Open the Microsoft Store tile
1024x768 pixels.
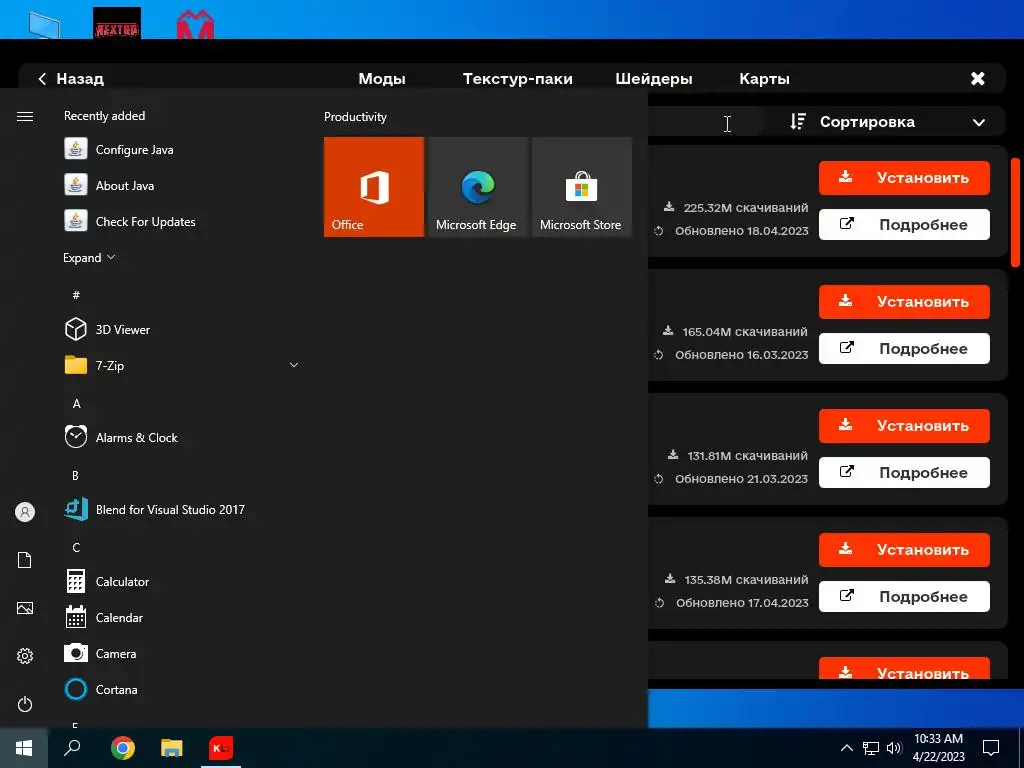(x=582, y=187)
